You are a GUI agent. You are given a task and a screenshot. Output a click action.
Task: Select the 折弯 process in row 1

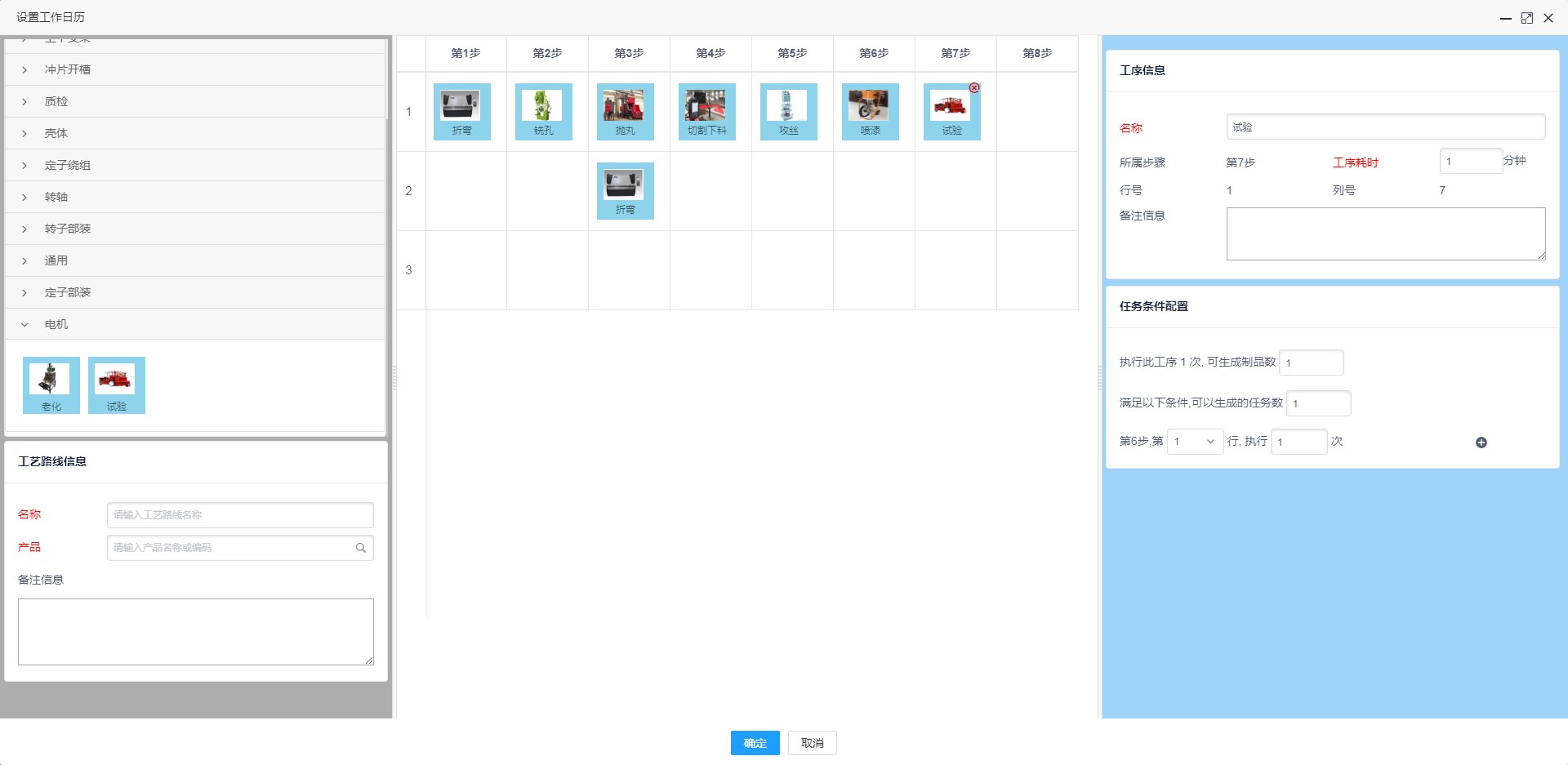coord(461,112)
